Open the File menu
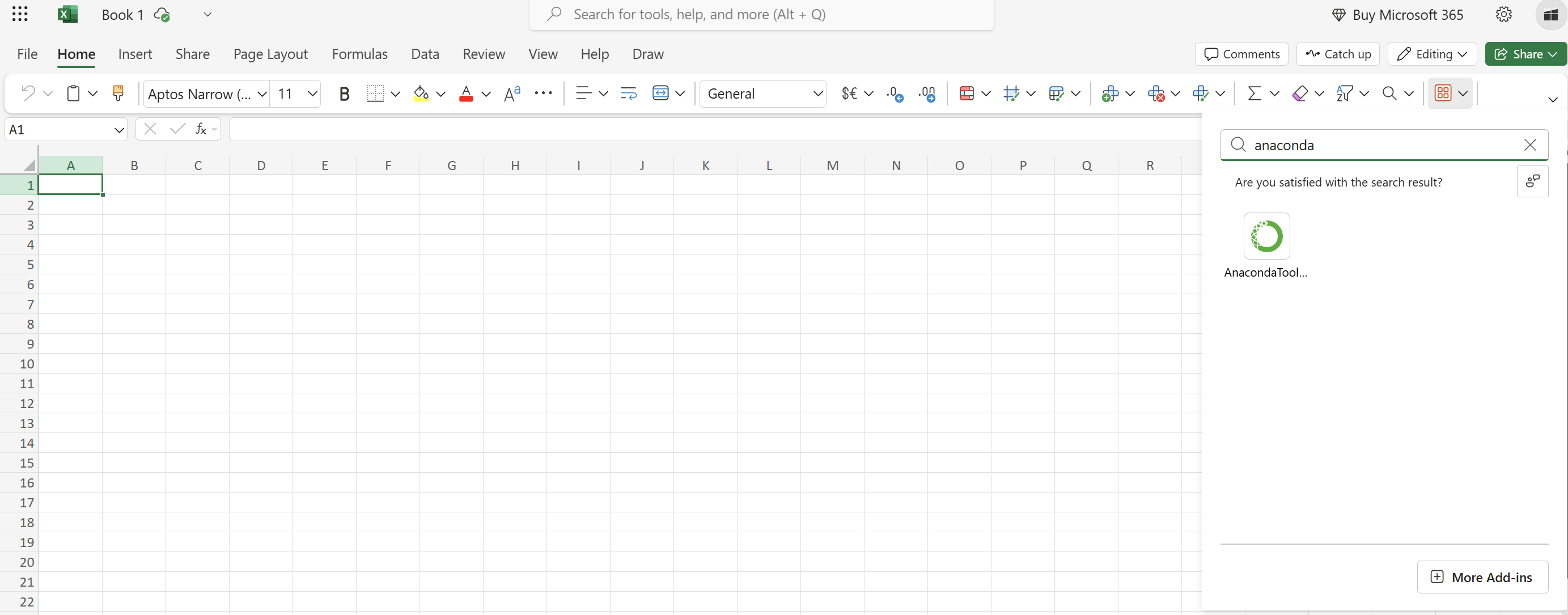 pyautogui.click(x=27, y=54)
